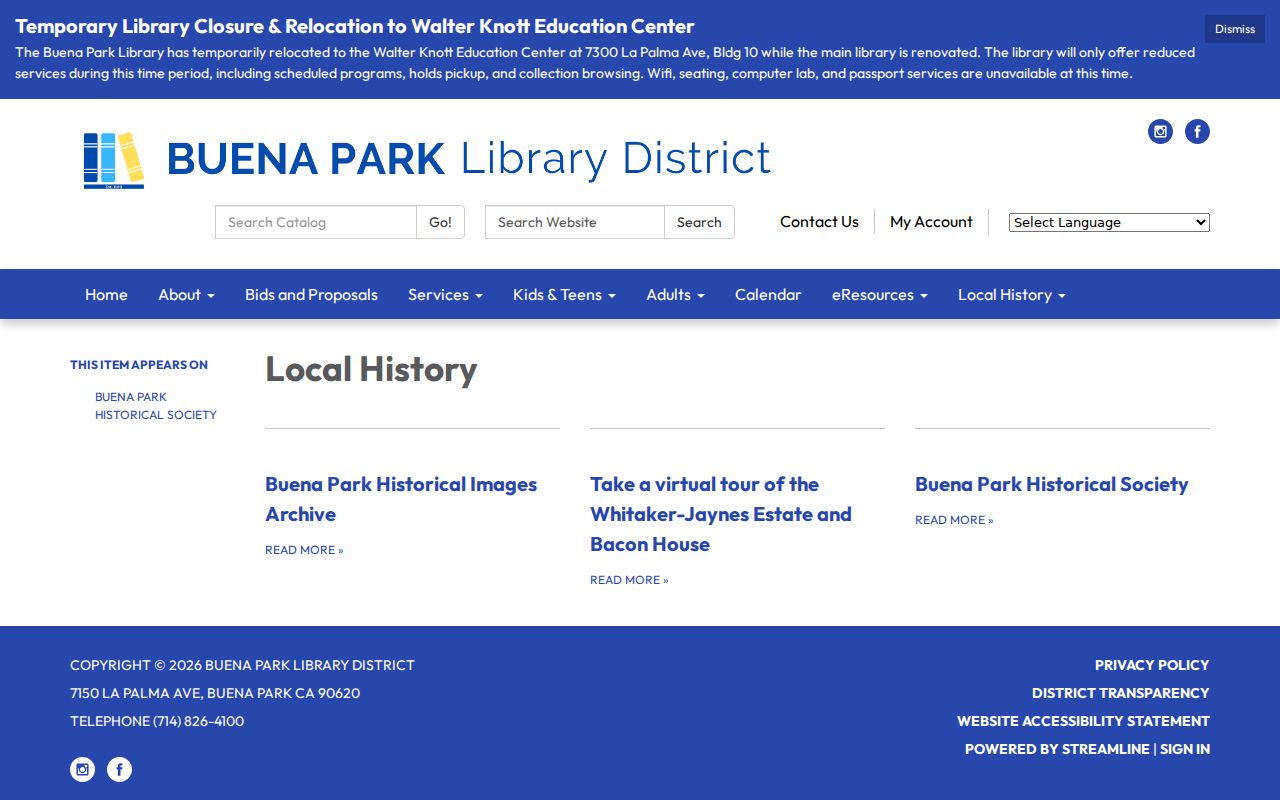Image resolution: width=1280 pixels, height=800 pixels.
Task: Click the Buena Park Library District title
Action: point(468,159)
